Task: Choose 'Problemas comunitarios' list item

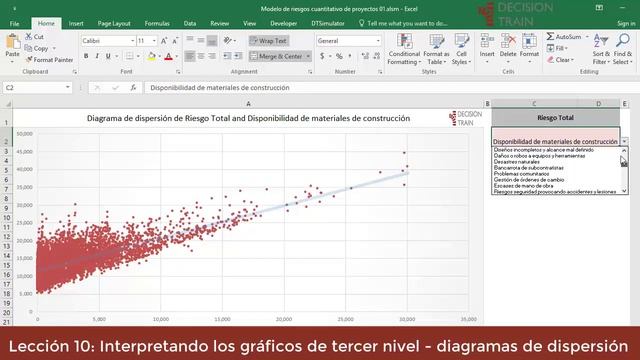Action: (x=521, y=174)
